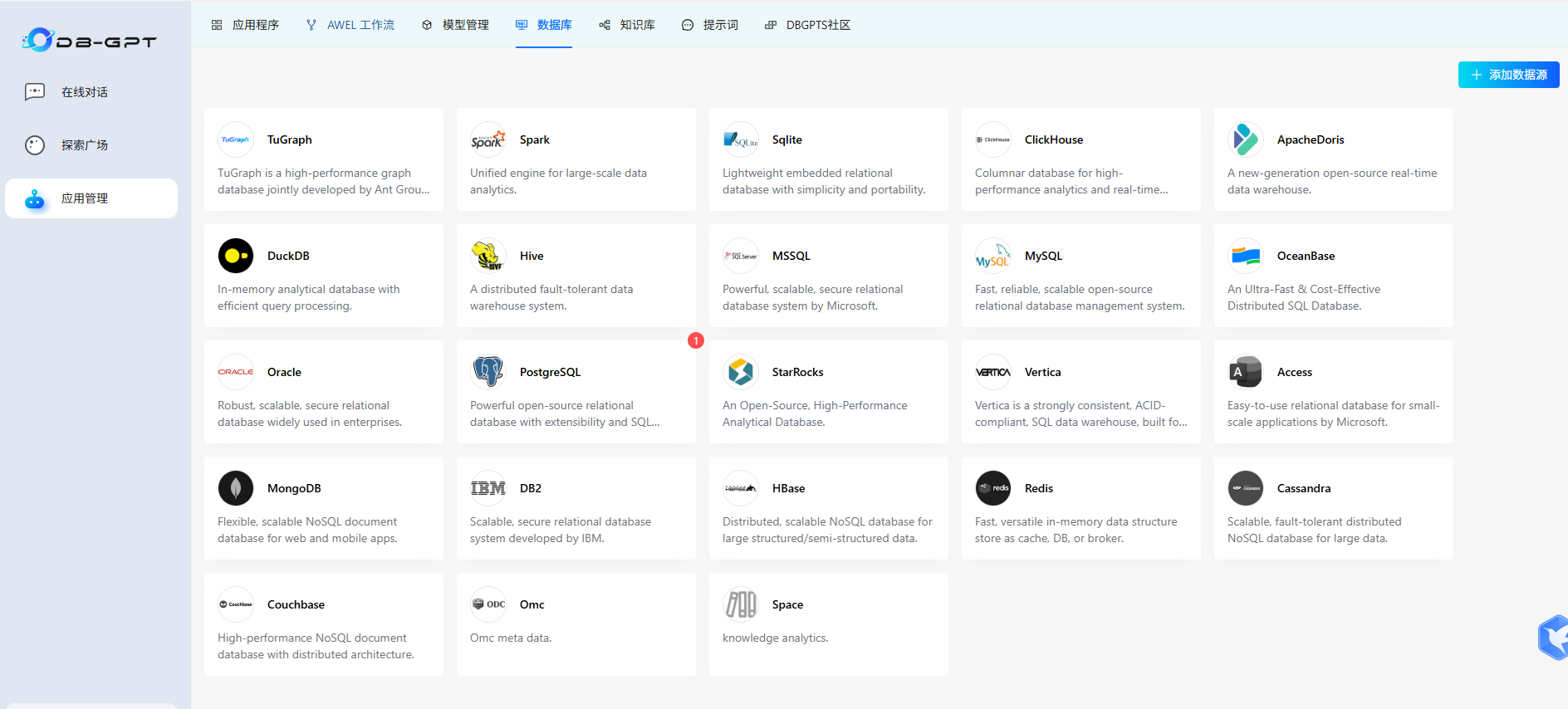Screen dimensions: 1568x709
Task: Click the MySQL dolphin logo icon
Action: pos(993,256)
